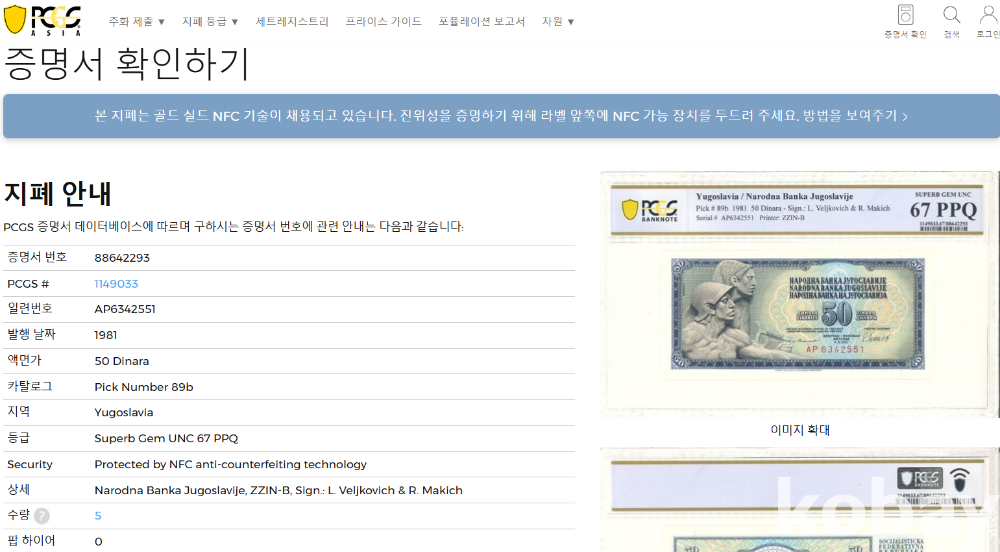Select serial number AP6342551 in table

(x=125, y=309)
